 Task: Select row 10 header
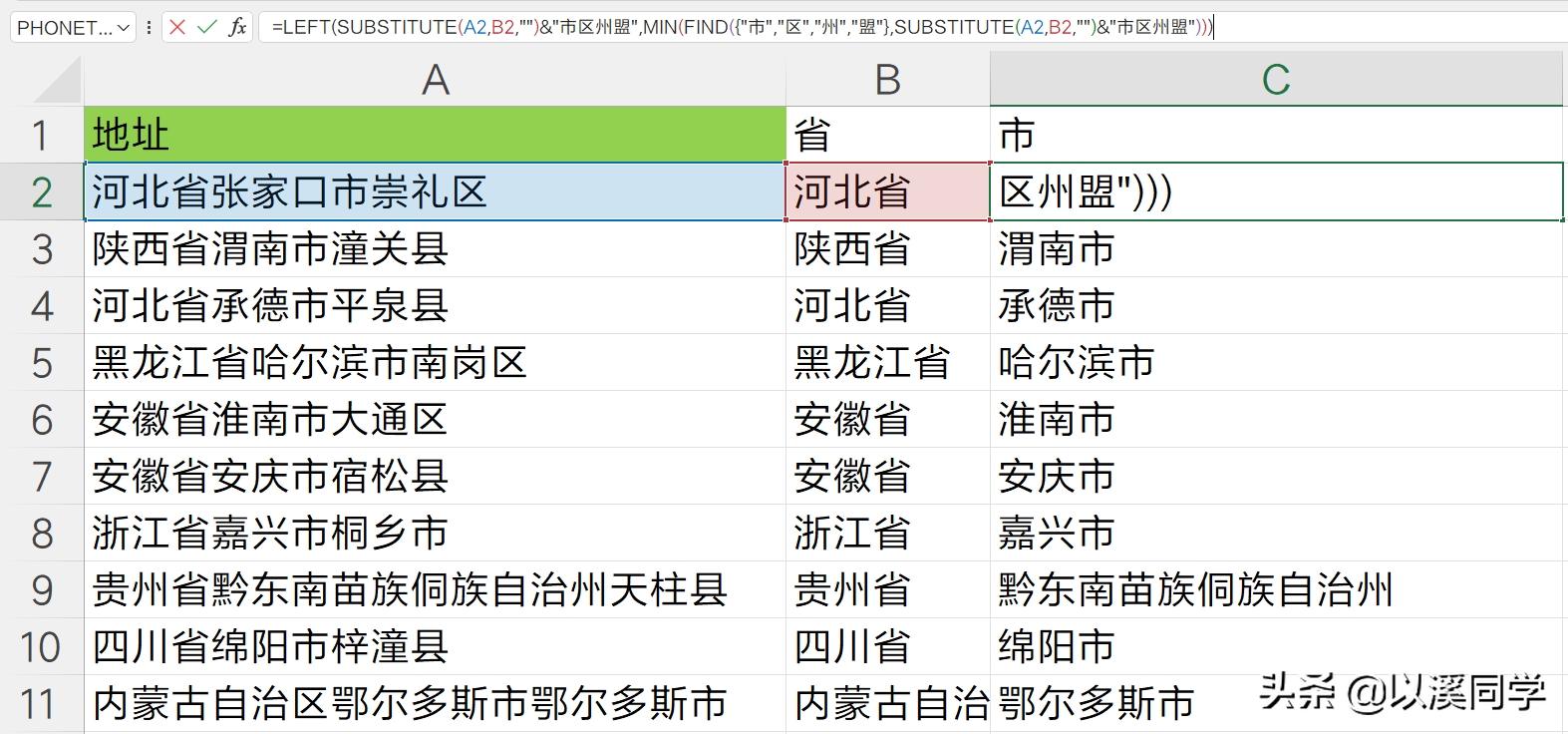[x=41, y=646]
